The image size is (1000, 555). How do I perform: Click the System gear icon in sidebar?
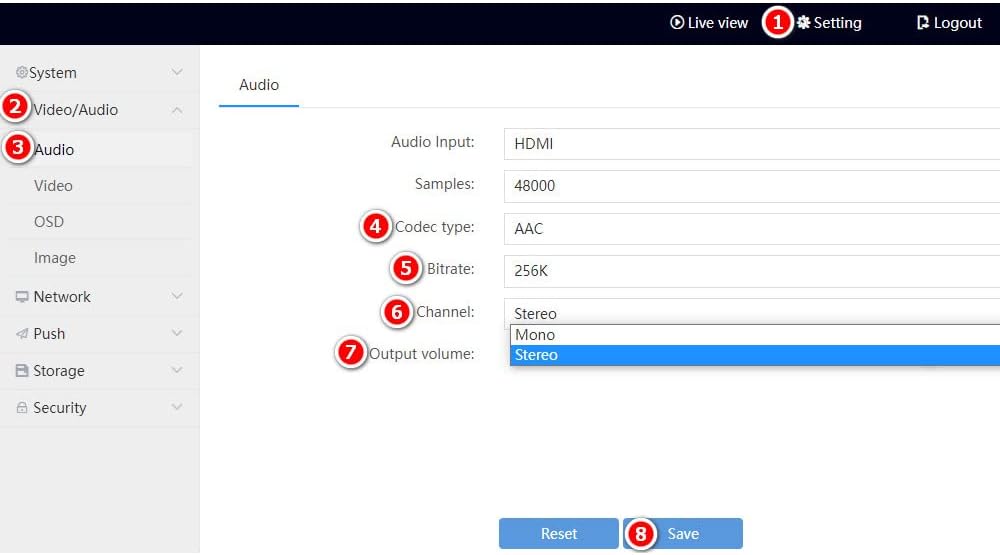tap(22, 72)
